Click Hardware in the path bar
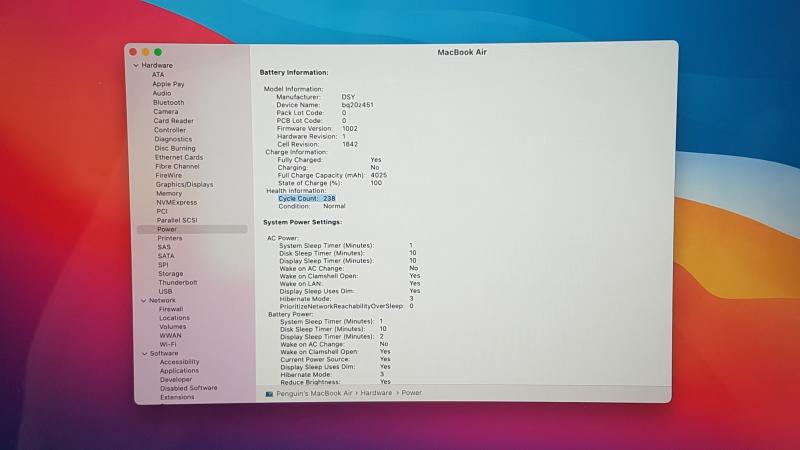 coord(377,393)
